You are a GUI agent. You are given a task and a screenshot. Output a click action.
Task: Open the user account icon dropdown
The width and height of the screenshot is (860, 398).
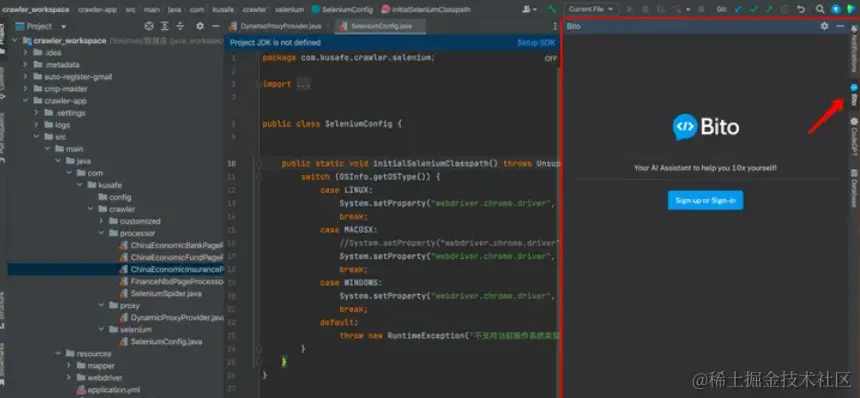529,9
